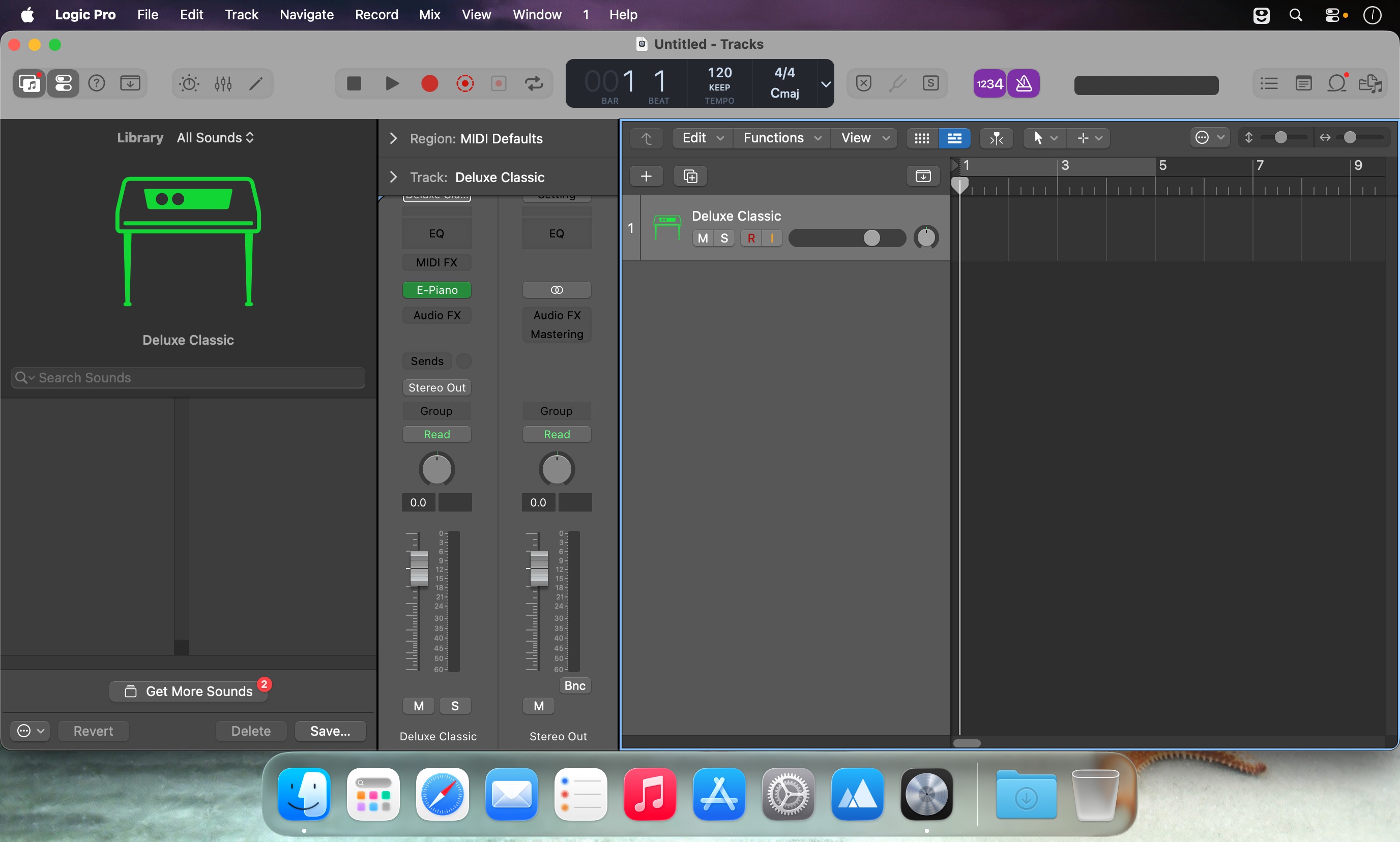The height and width of the screenshot is (842, 1400).
Task: Open Editors pencil button
Action: coord(256,84)
